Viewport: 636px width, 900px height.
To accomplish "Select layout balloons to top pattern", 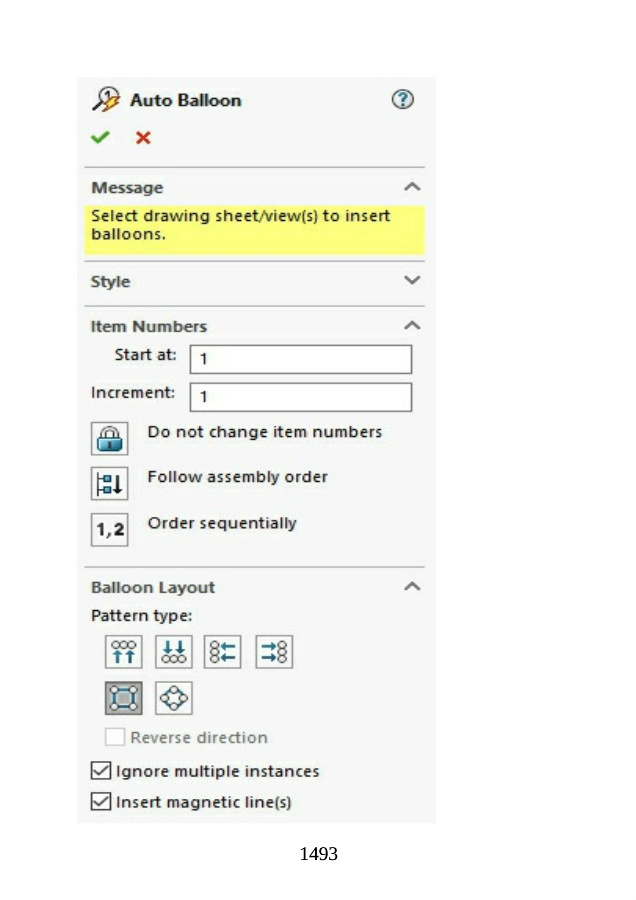I will [x=124, y=652].
